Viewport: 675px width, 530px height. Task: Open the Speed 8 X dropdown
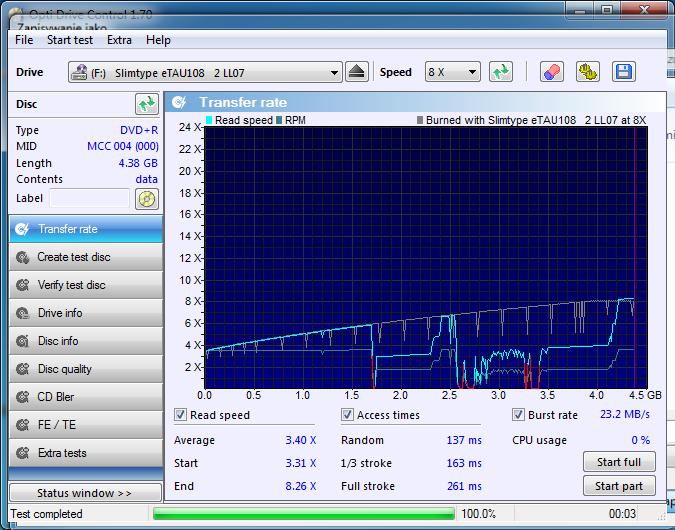tap(452, 72)
